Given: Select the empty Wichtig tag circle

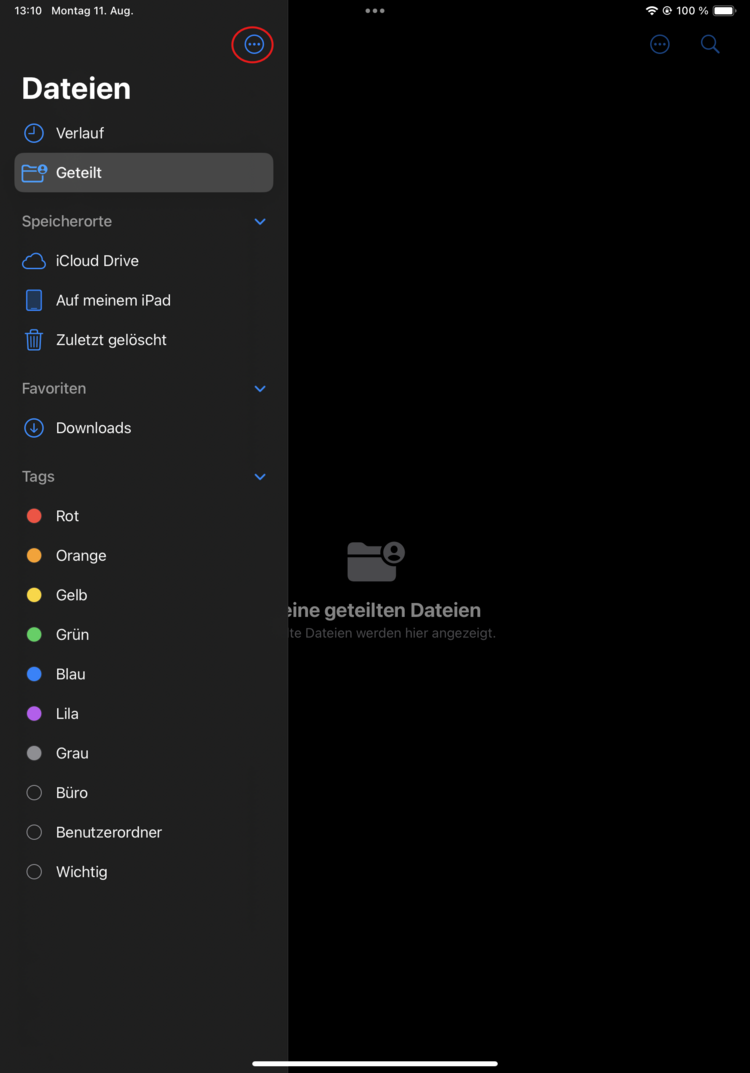Looking at the screenshot, I should (34, 872).
